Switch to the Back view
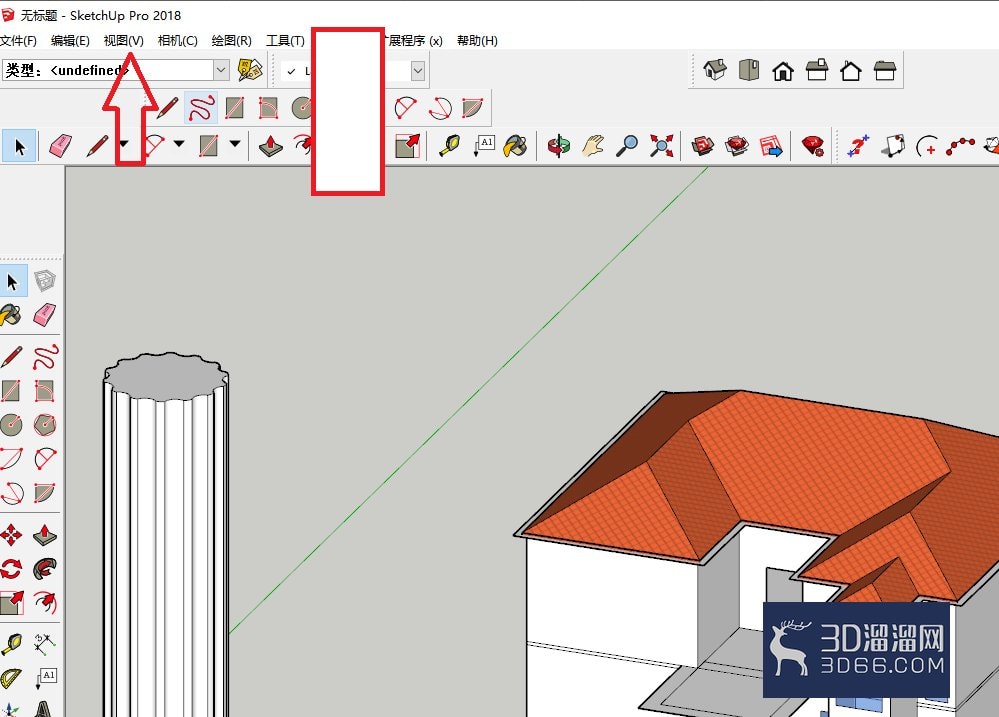999x717 pixels. coord(851,70)
